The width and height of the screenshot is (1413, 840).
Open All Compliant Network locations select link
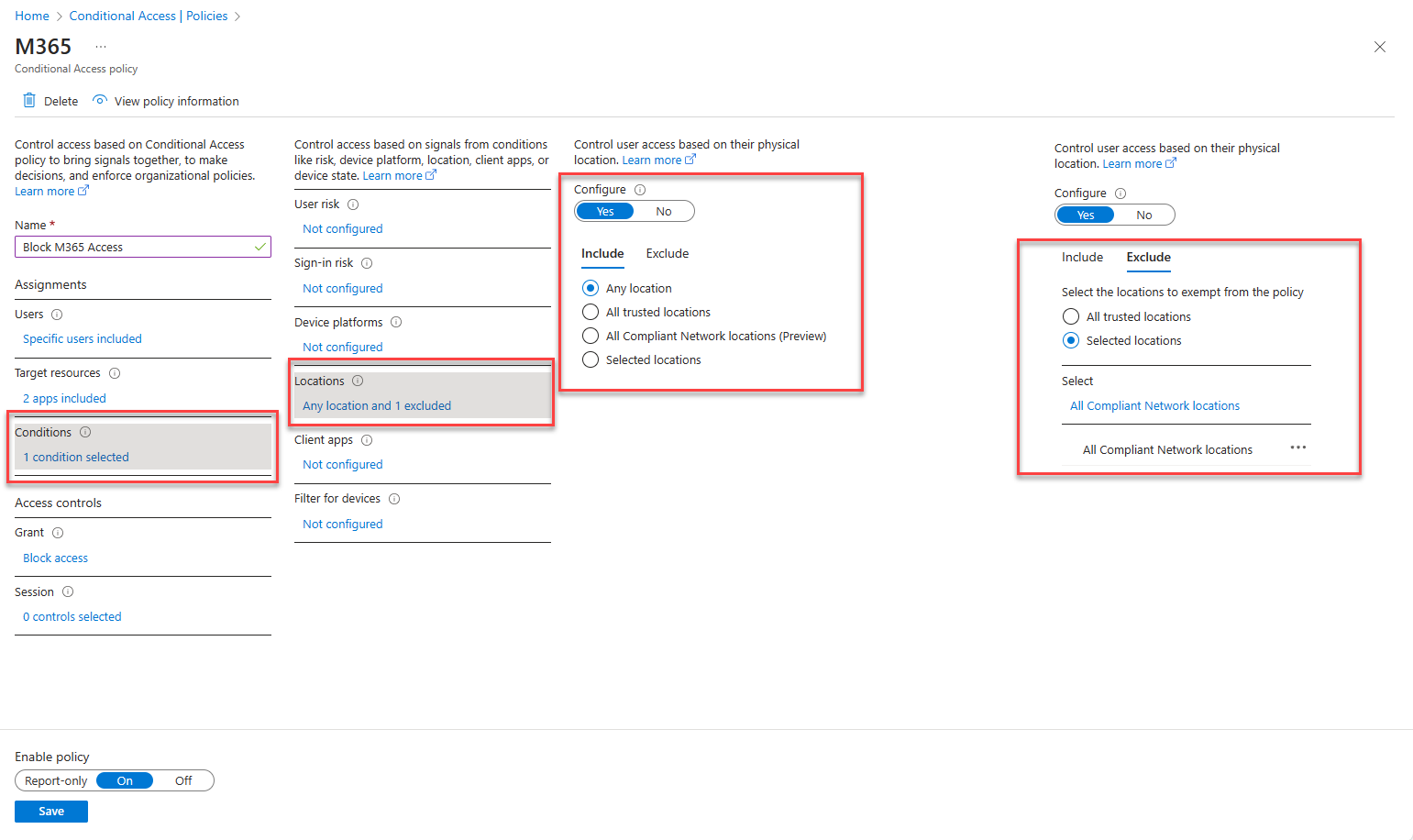pos(1155,406)
